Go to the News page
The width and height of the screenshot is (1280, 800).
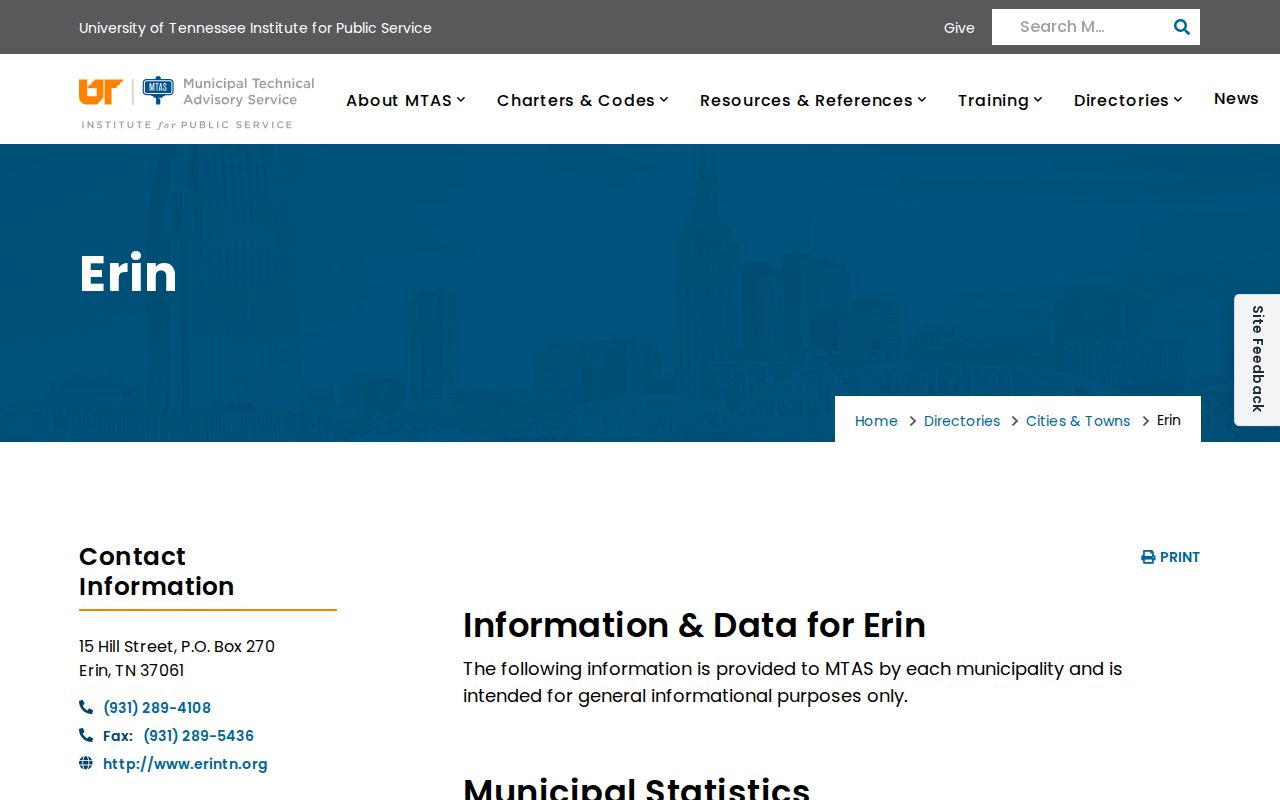1236,98
